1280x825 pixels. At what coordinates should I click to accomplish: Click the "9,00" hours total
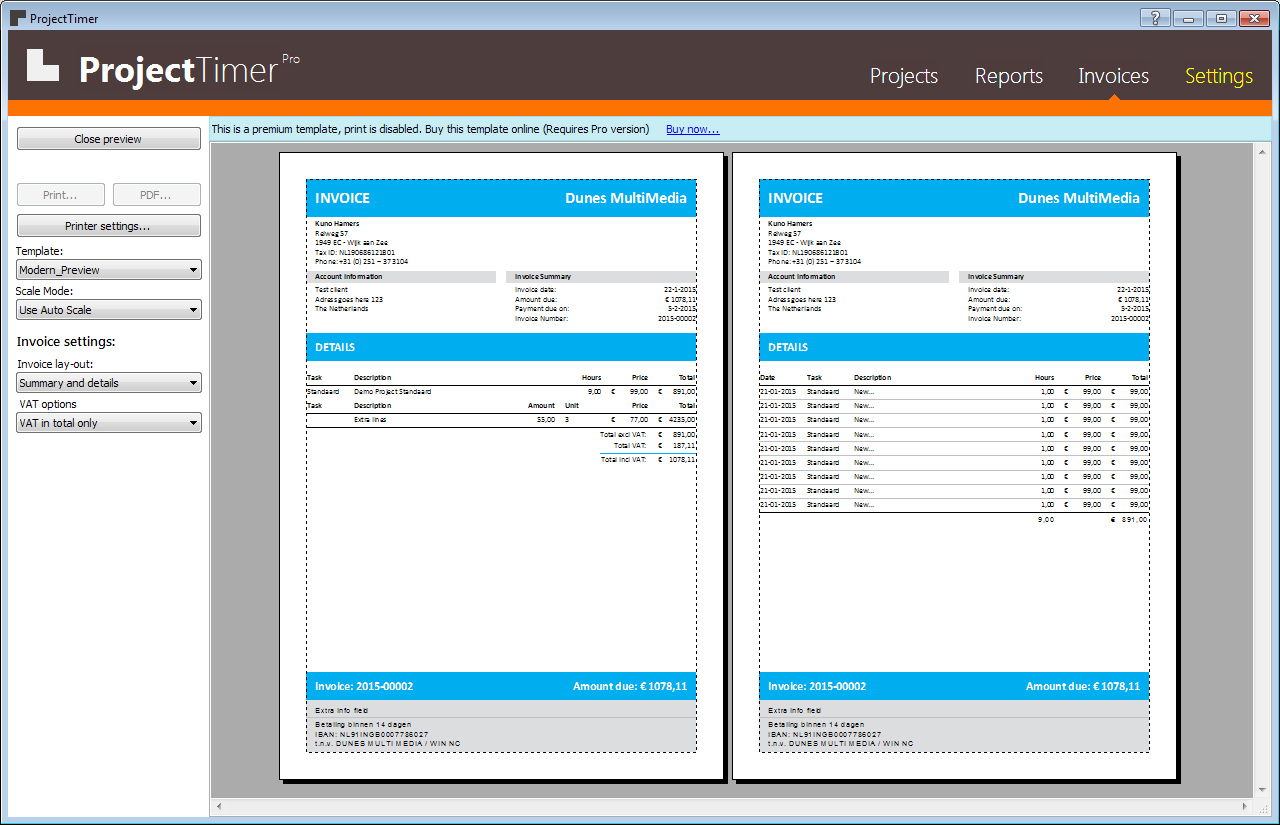click(1044, 520)
